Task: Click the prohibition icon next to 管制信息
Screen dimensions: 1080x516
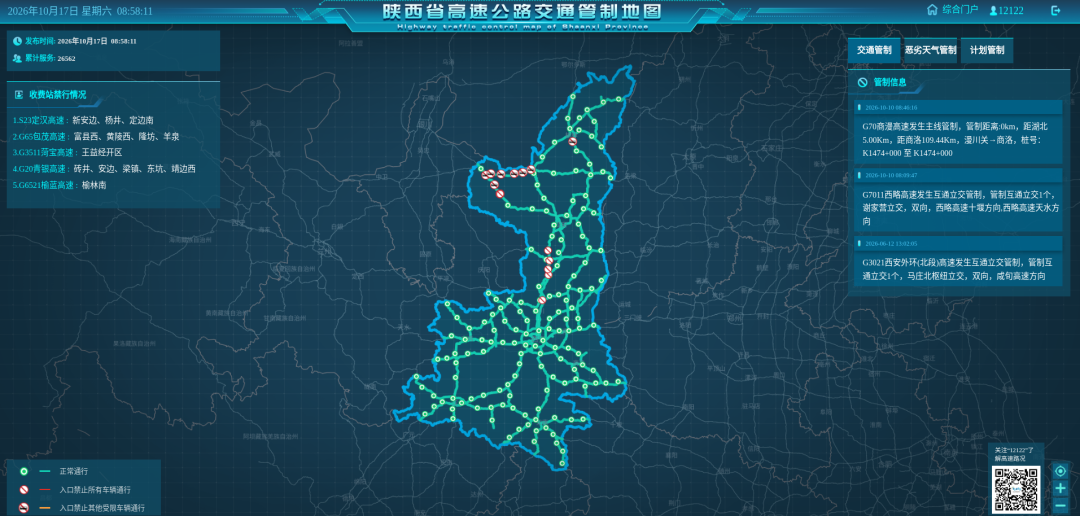Action: 862,83
